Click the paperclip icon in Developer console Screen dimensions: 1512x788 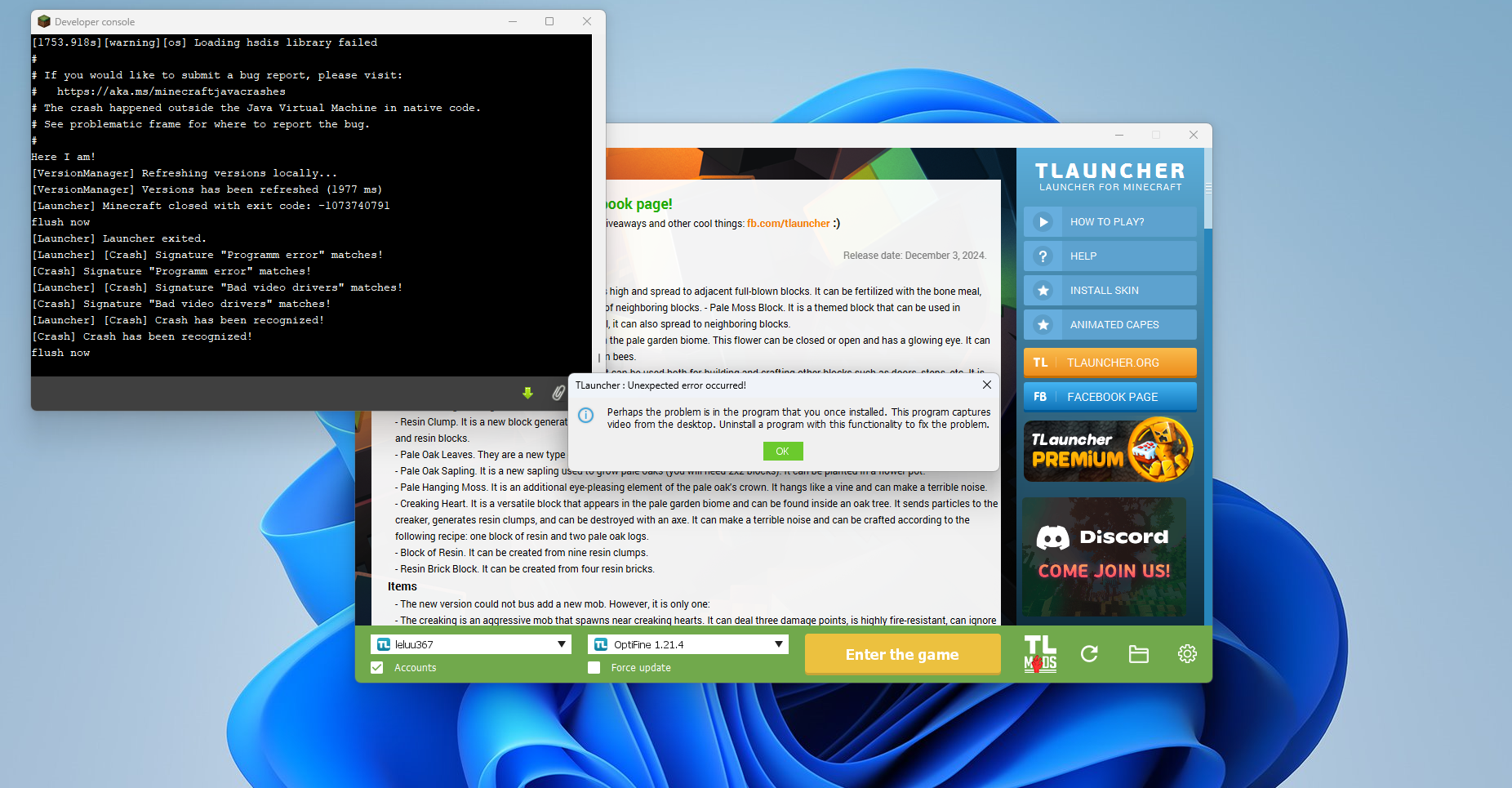coord(558,394)
